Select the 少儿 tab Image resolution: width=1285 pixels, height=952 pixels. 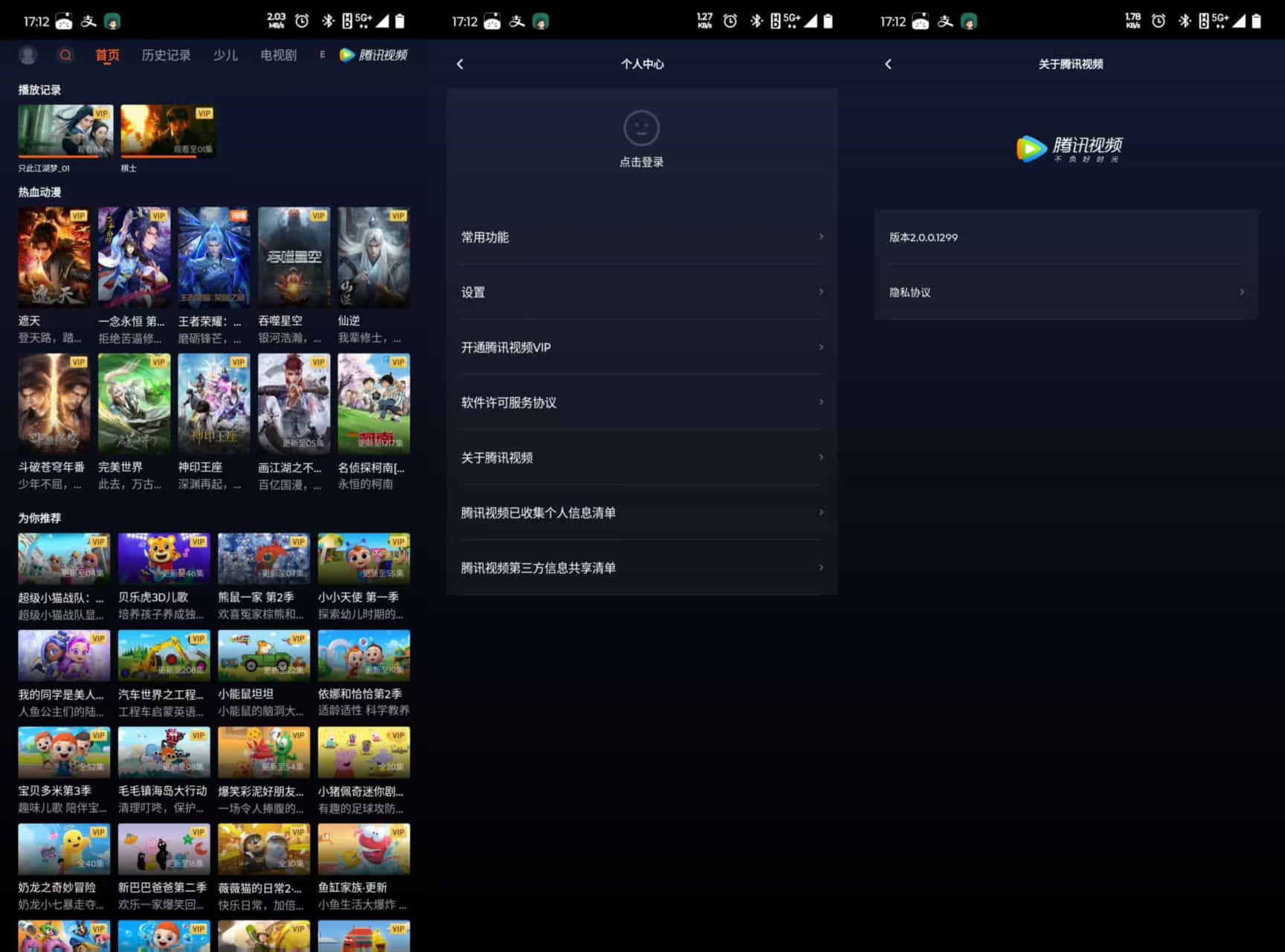coord(225,55)
